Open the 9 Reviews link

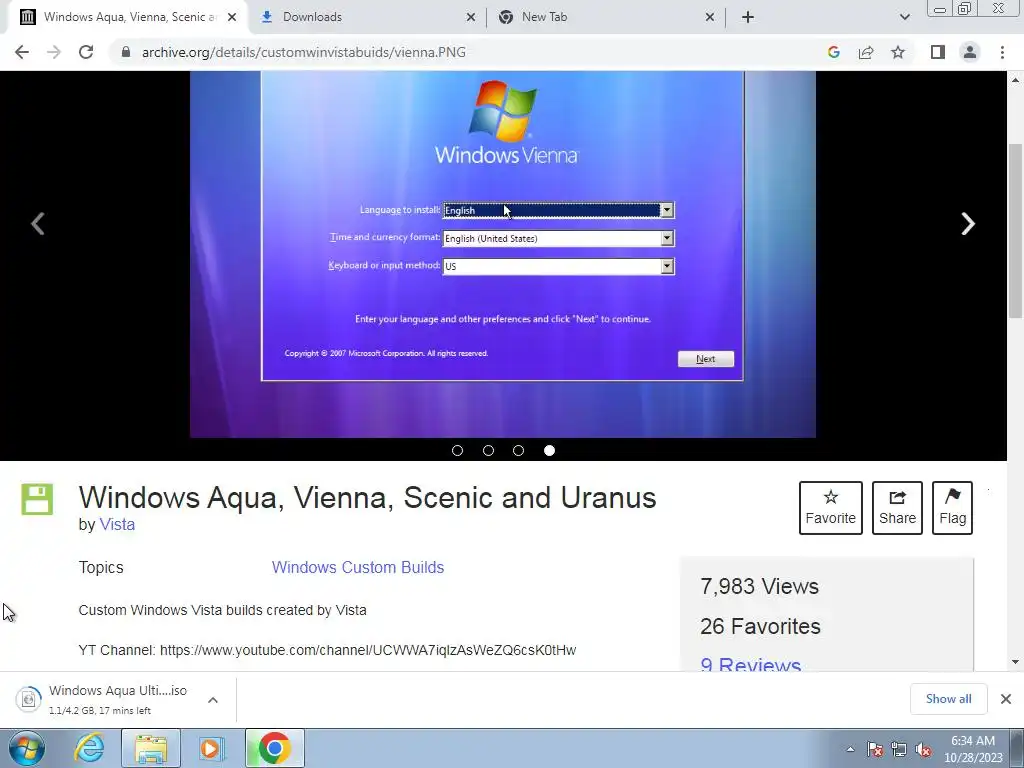tap(751, 664)
